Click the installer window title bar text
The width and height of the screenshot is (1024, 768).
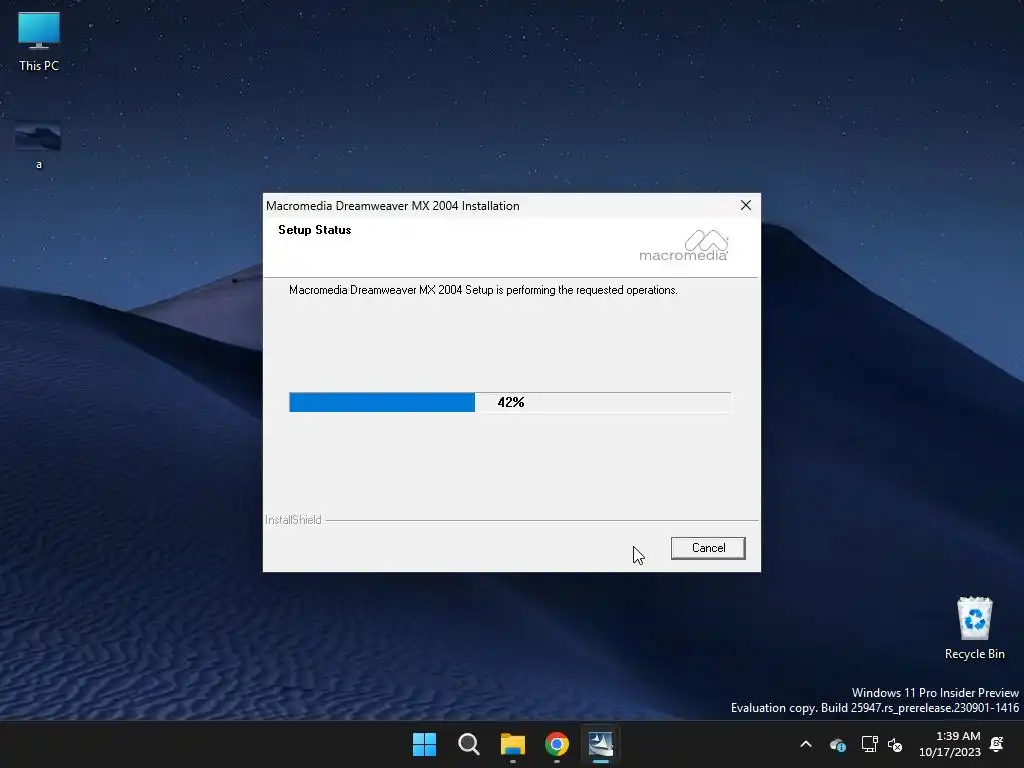(392, 206)
